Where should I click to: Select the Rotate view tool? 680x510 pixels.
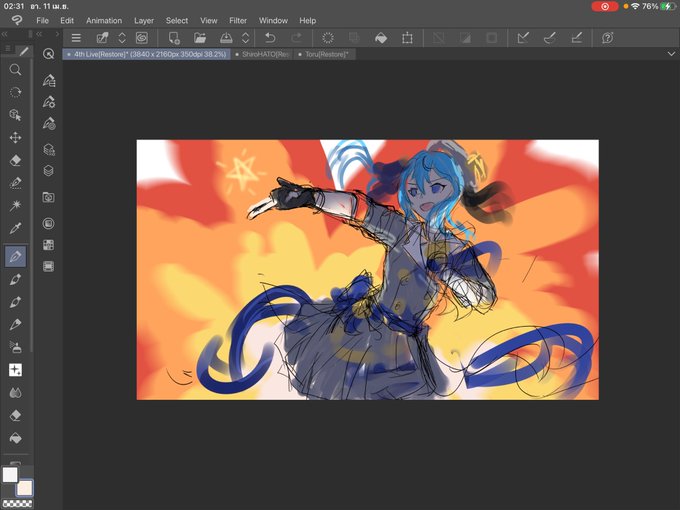point(15,92)
